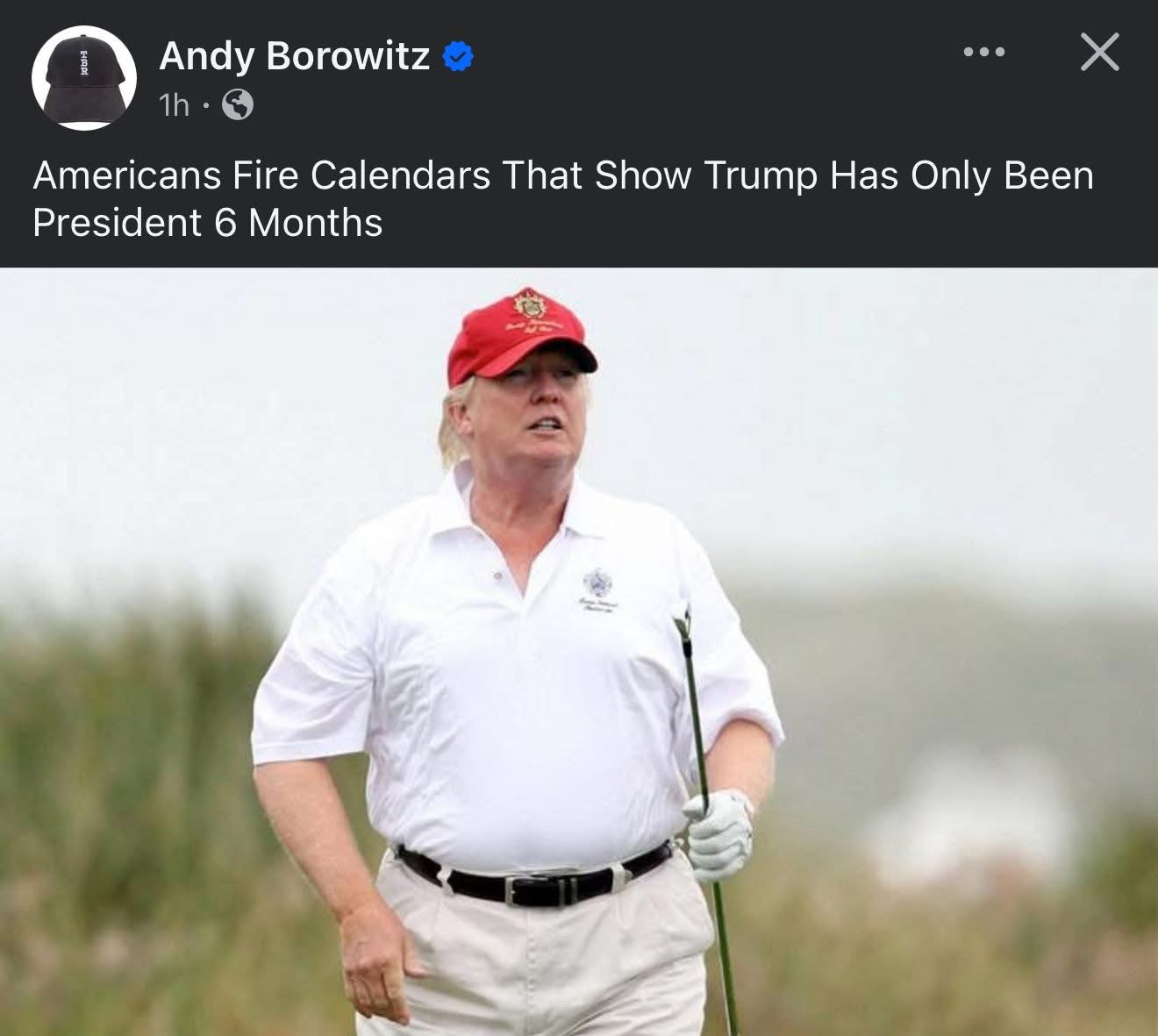Click the words 6 Months in the caption

click(x=298, y=223)
